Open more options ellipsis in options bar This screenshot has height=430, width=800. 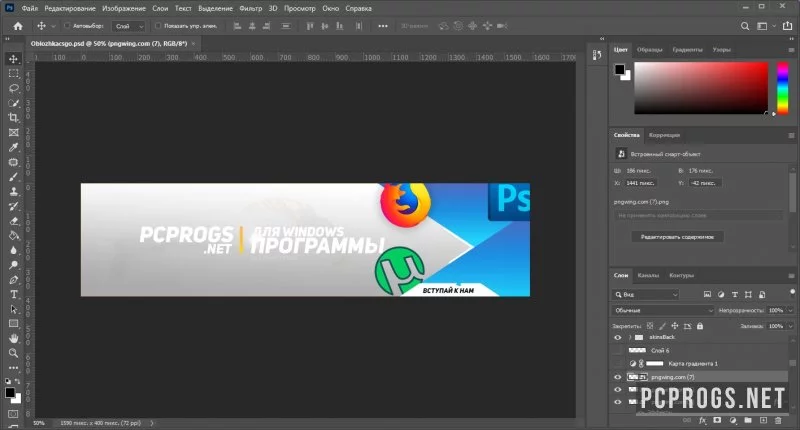pos(383,26)
